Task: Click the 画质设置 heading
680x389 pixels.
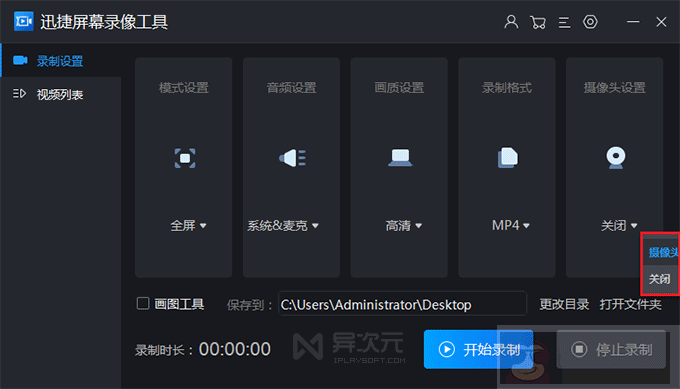Action: (x=399, y=88)
